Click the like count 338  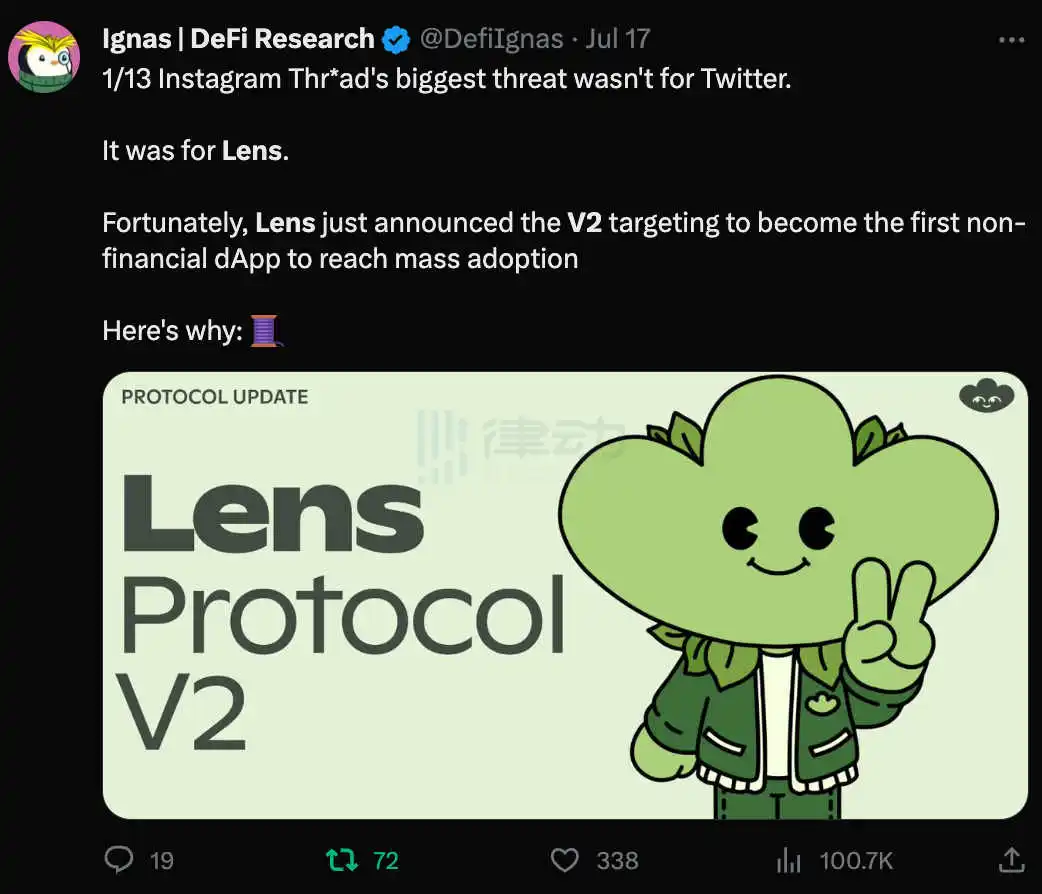617,860
